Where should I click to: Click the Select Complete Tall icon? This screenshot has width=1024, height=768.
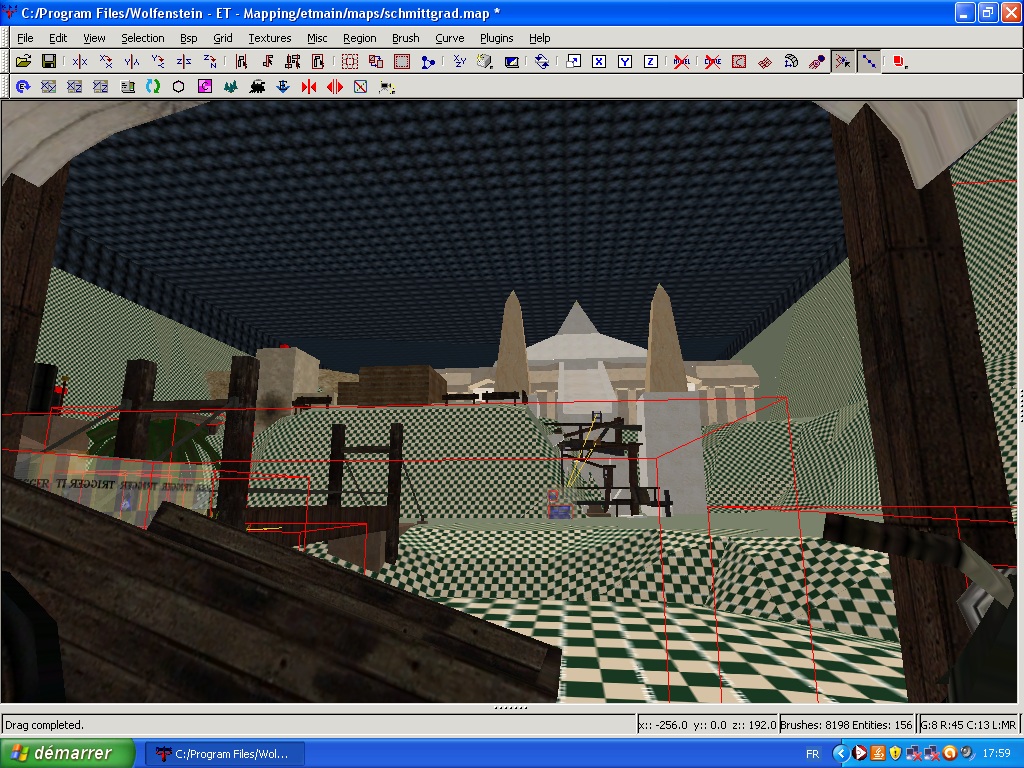click(x=242, y=61)
